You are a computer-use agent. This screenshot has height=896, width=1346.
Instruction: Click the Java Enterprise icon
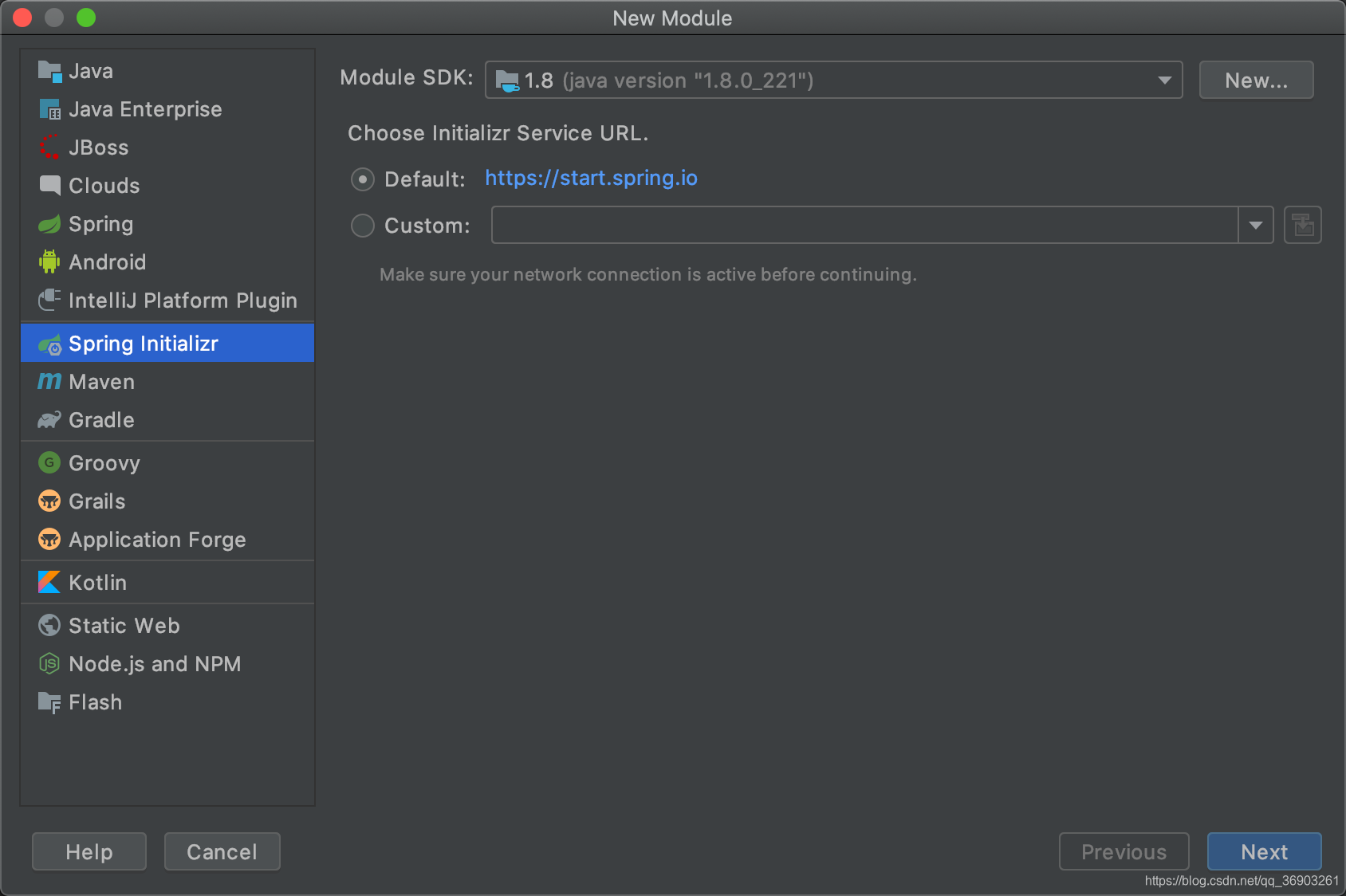[49, 109]
